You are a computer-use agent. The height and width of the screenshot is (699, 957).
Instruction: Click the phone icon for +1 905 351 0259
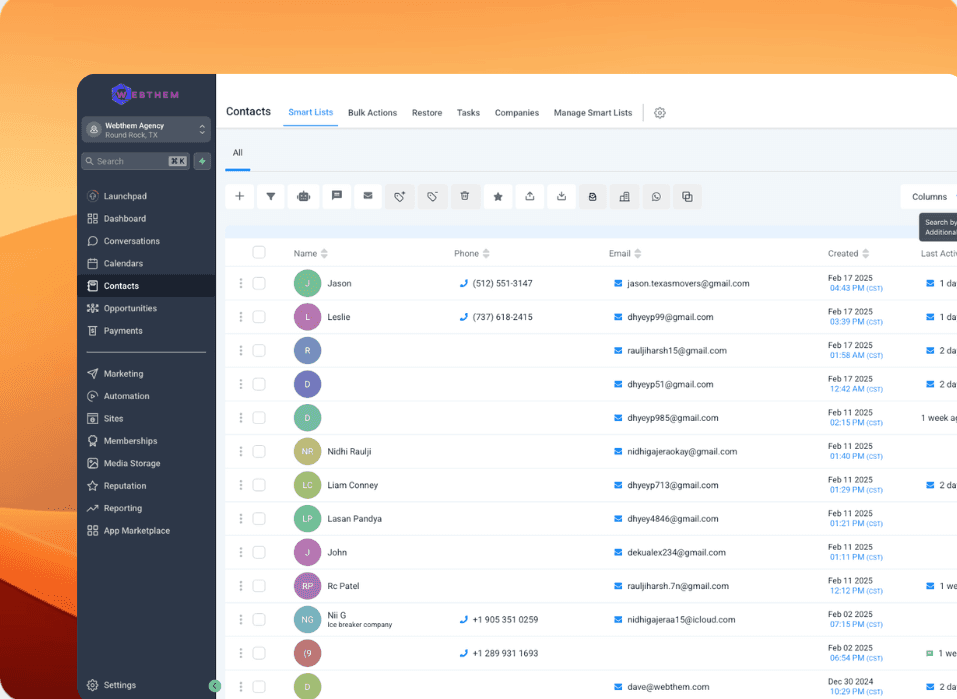click(x=463, y=620)
